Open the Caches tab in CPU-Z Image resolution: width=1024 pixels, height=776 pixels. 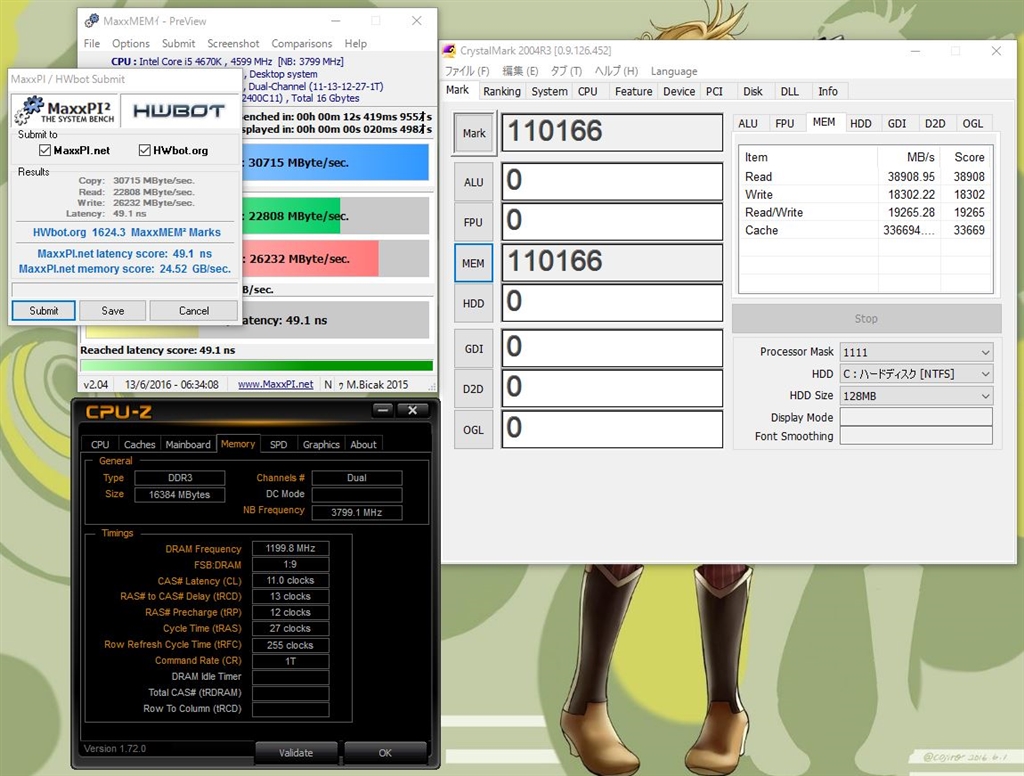140,444
